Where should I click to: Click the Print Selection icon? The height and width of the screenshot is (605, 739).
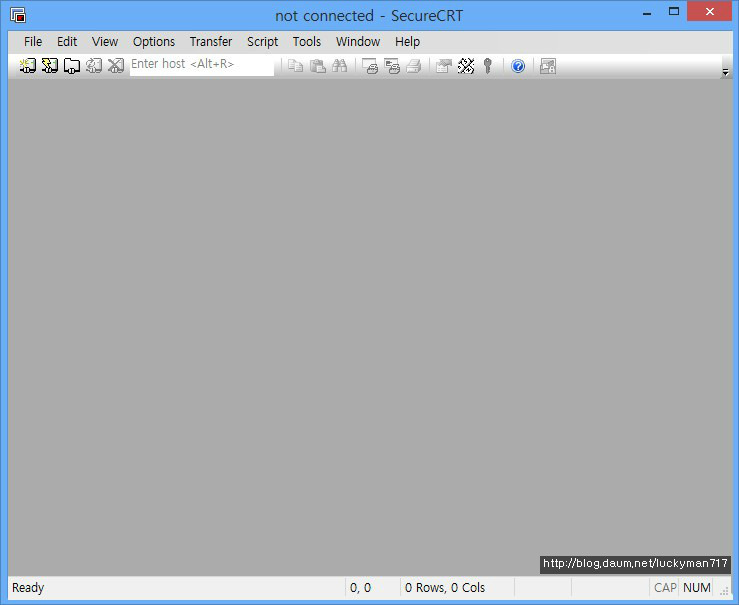392,66
